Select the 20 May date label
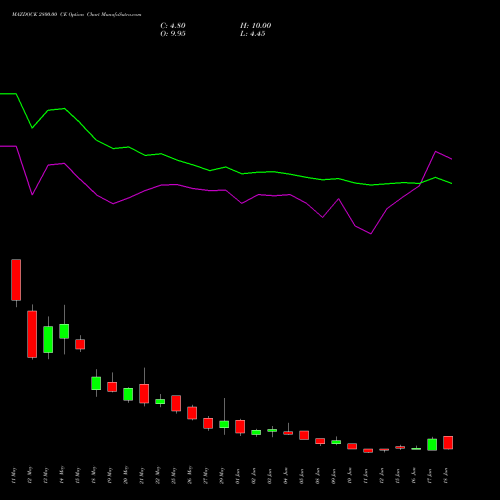This screenshot has height=500, width=500. 126,476
